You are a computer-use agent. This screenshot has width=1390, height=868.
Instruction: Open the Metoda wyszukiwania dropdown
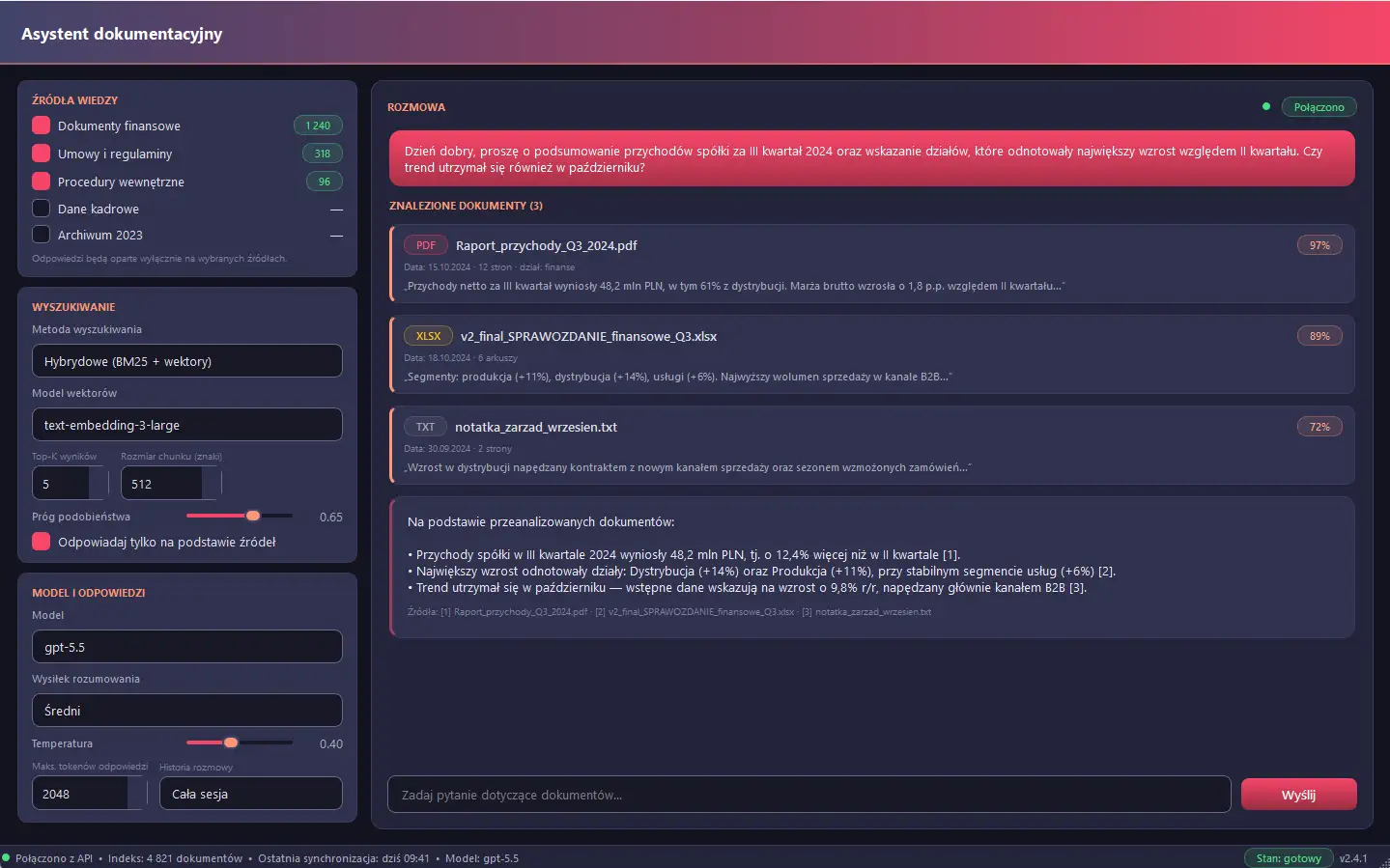point(187,361)
